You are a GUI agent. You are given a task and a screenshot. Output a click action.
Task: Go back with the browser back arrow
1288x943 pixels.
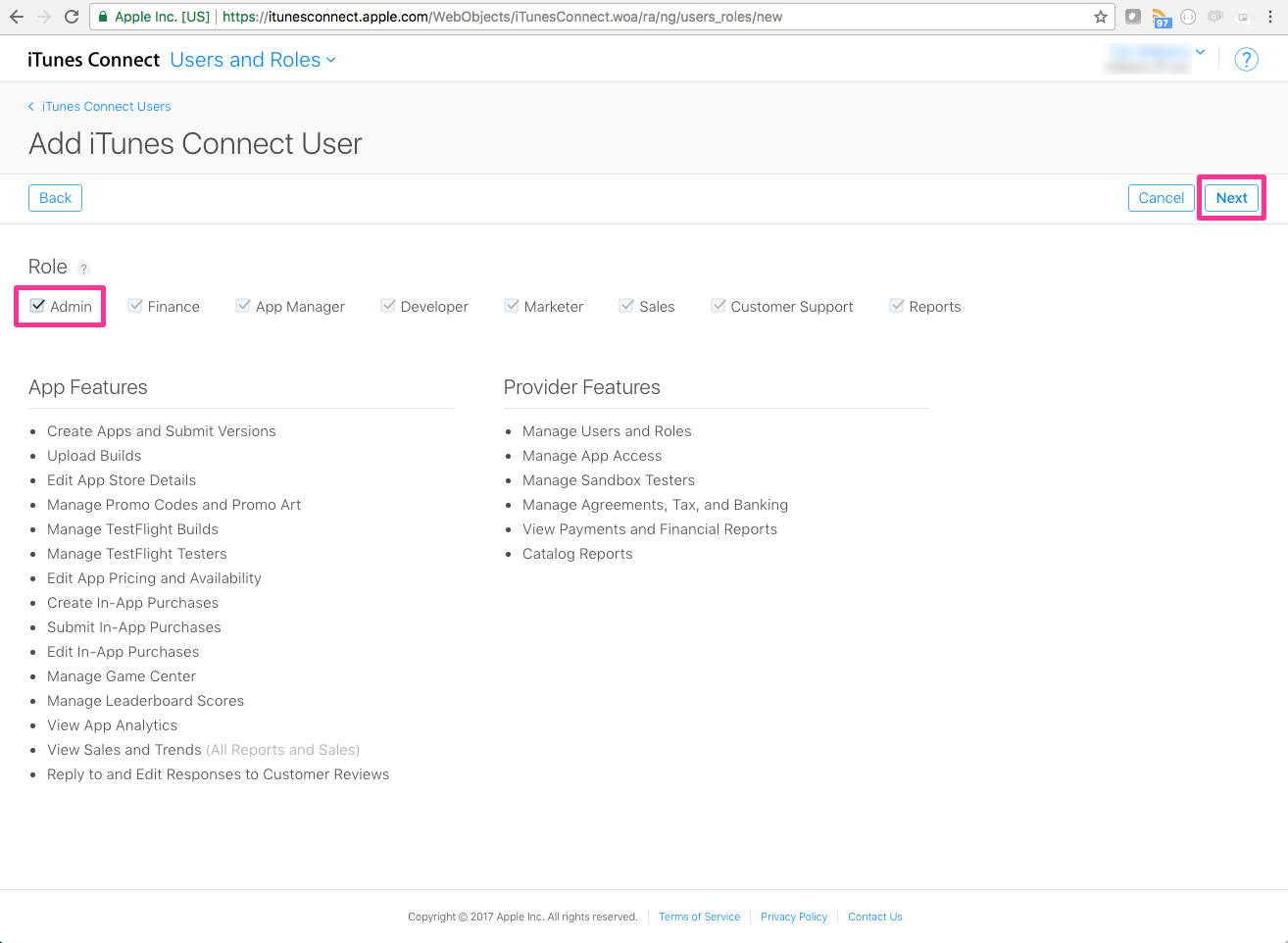pyautogui.click(x=16, y=17)
